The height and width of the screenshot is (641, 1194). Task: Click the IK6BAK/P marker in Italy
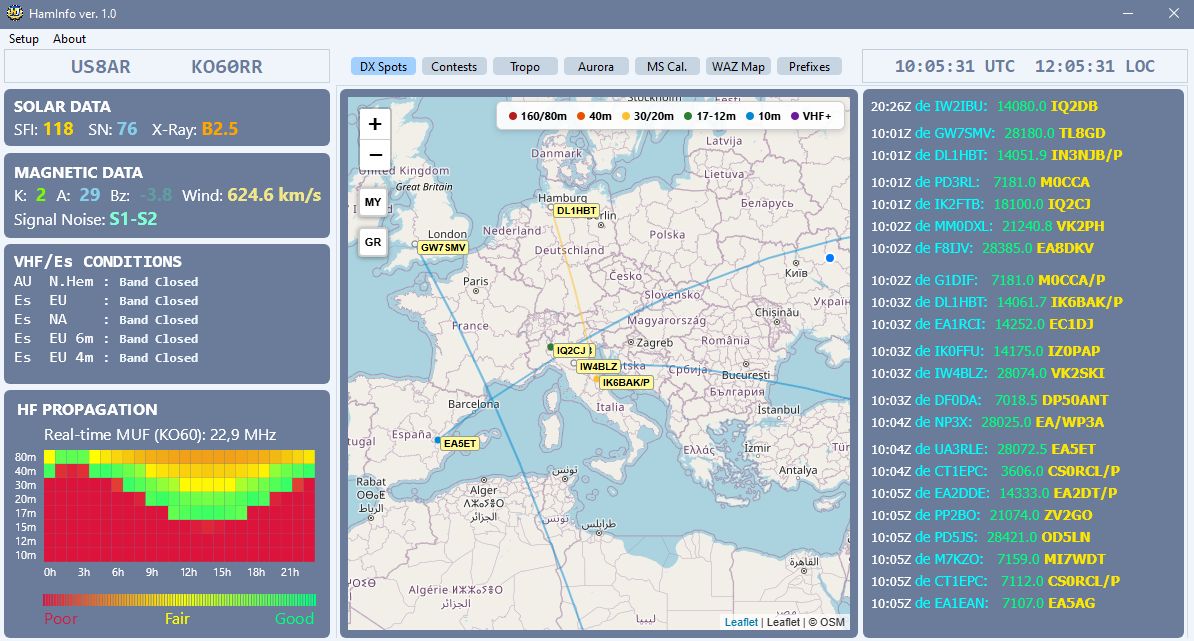(x=626, y=382)
